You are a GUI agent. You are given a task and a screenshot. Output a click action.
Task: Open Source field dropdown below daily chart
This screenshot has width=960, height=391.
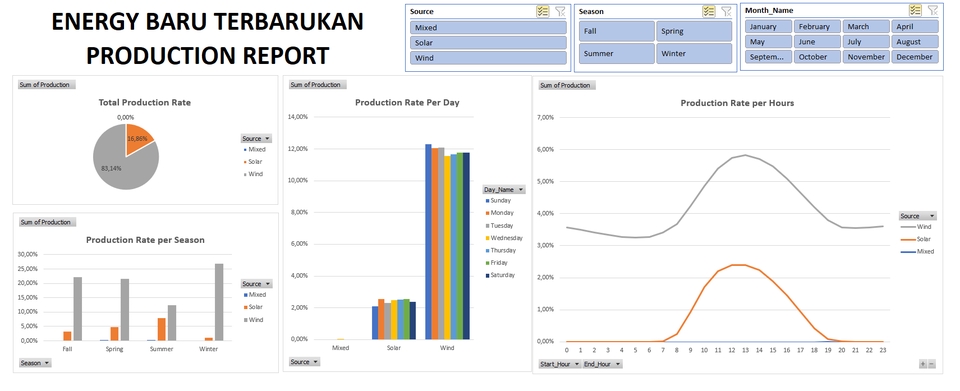(304, 362)
